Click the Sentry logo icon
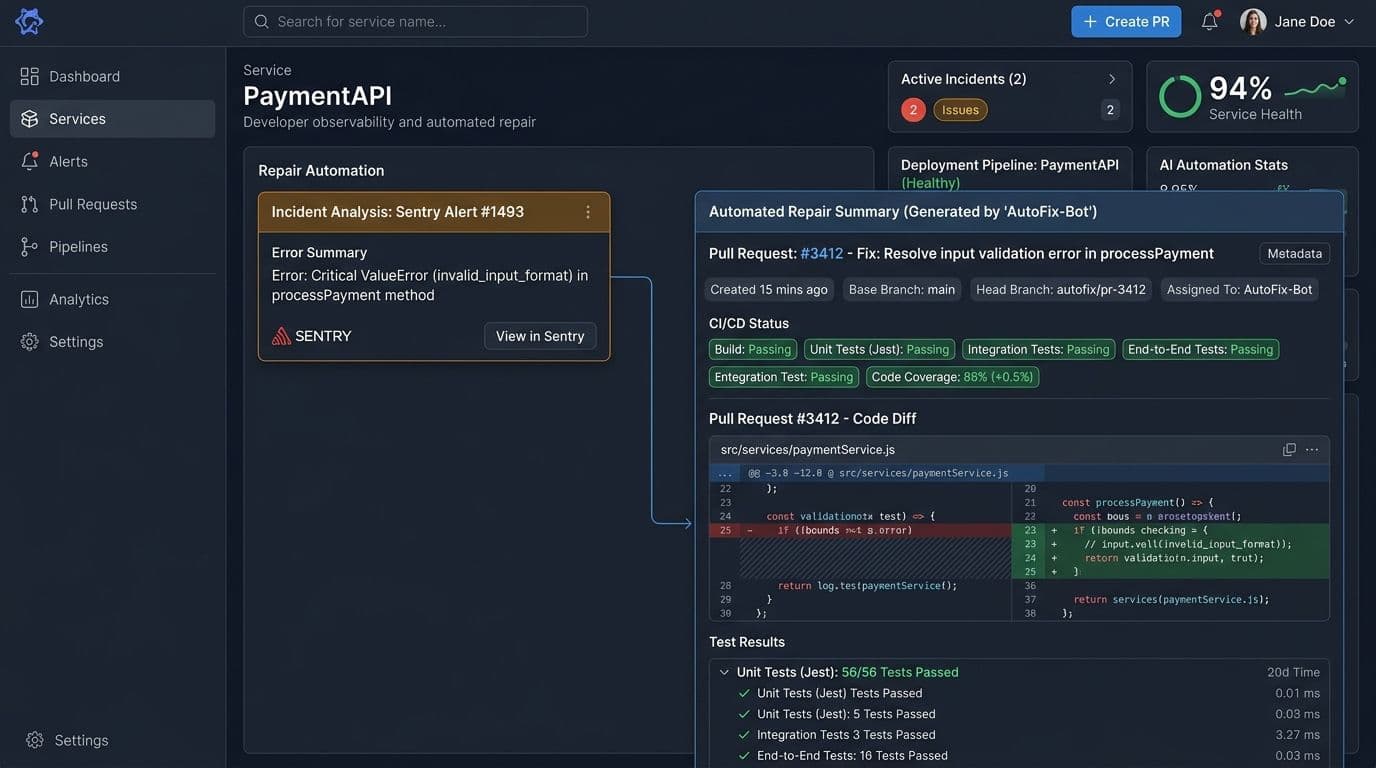 point(282,336)
